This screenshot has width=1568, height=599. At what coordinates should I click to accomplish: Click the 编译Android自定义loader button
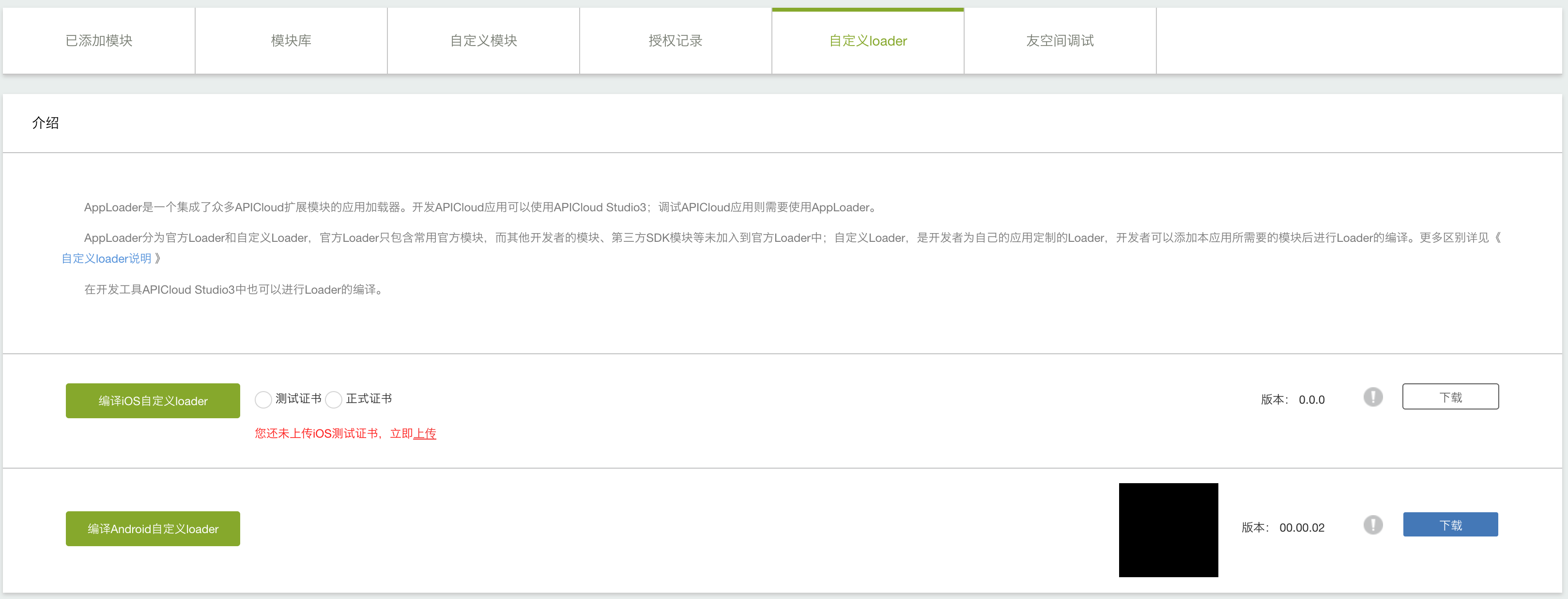click(x=153, y=528)
